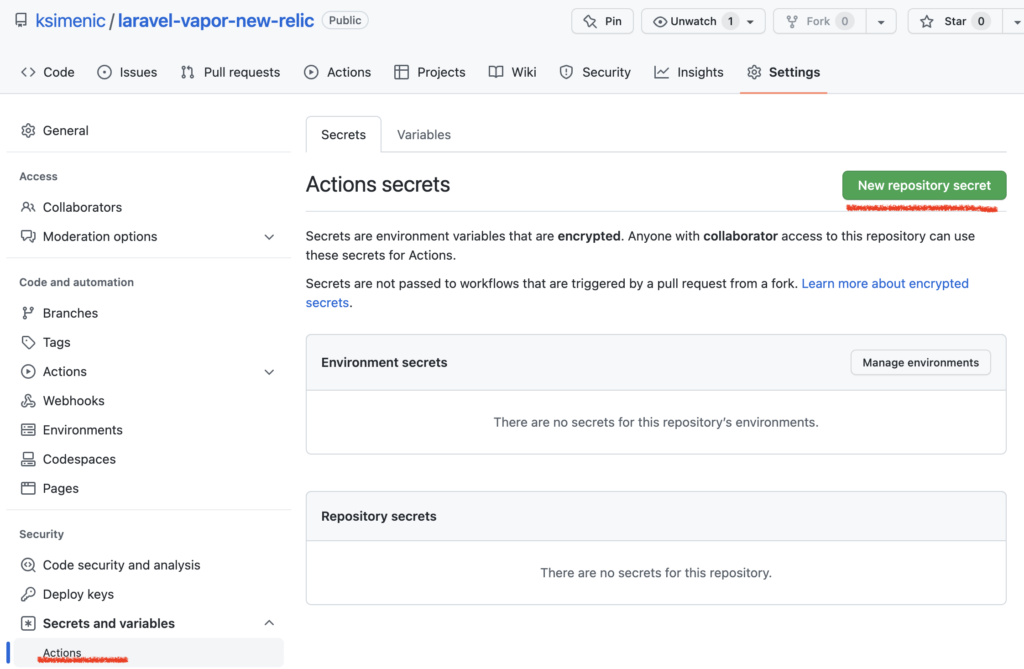Screen dimensions: 1024x669
Task: Click the shield icon beside Security
Action: [x=566, y=73]
